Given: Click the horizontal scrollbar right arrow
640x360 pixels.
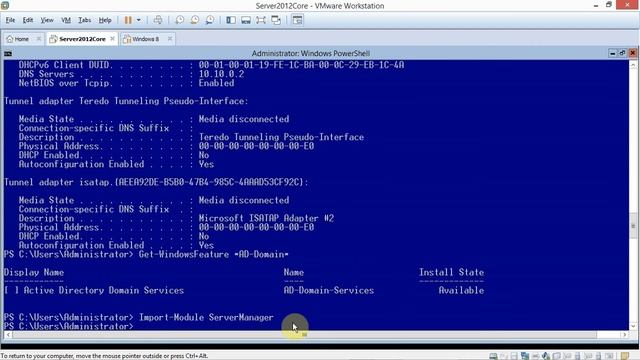Looking at the screenshot, I should tap(624, 335).
